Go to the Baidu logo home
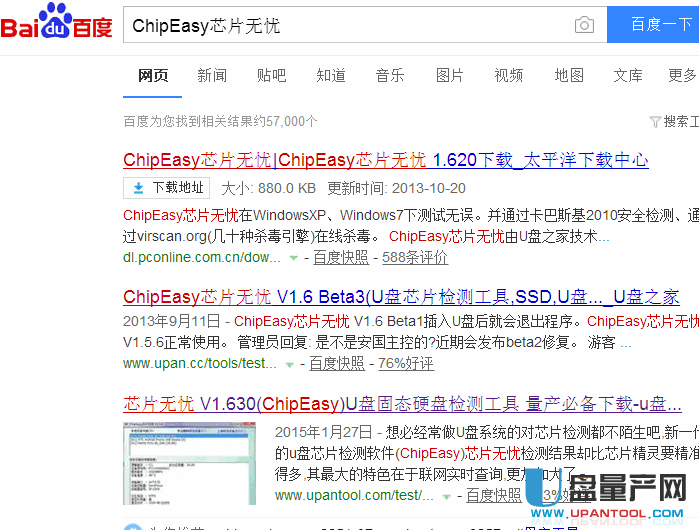699x530 pixels. tap(56, 21)
